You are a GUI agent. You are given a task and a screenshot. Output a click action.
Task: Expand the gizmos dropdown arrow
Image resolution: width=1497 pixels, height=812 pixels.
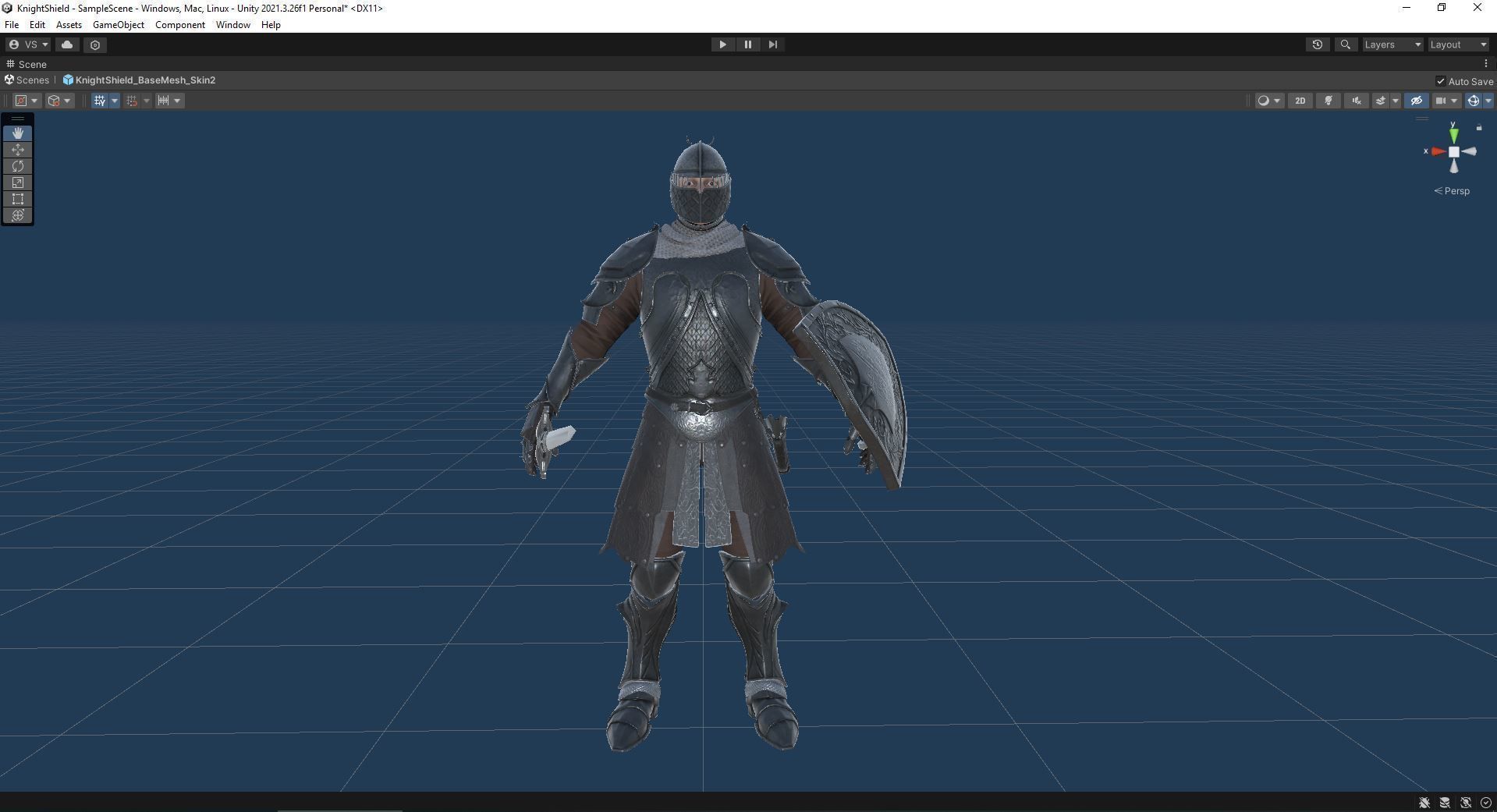point(1488,101)
